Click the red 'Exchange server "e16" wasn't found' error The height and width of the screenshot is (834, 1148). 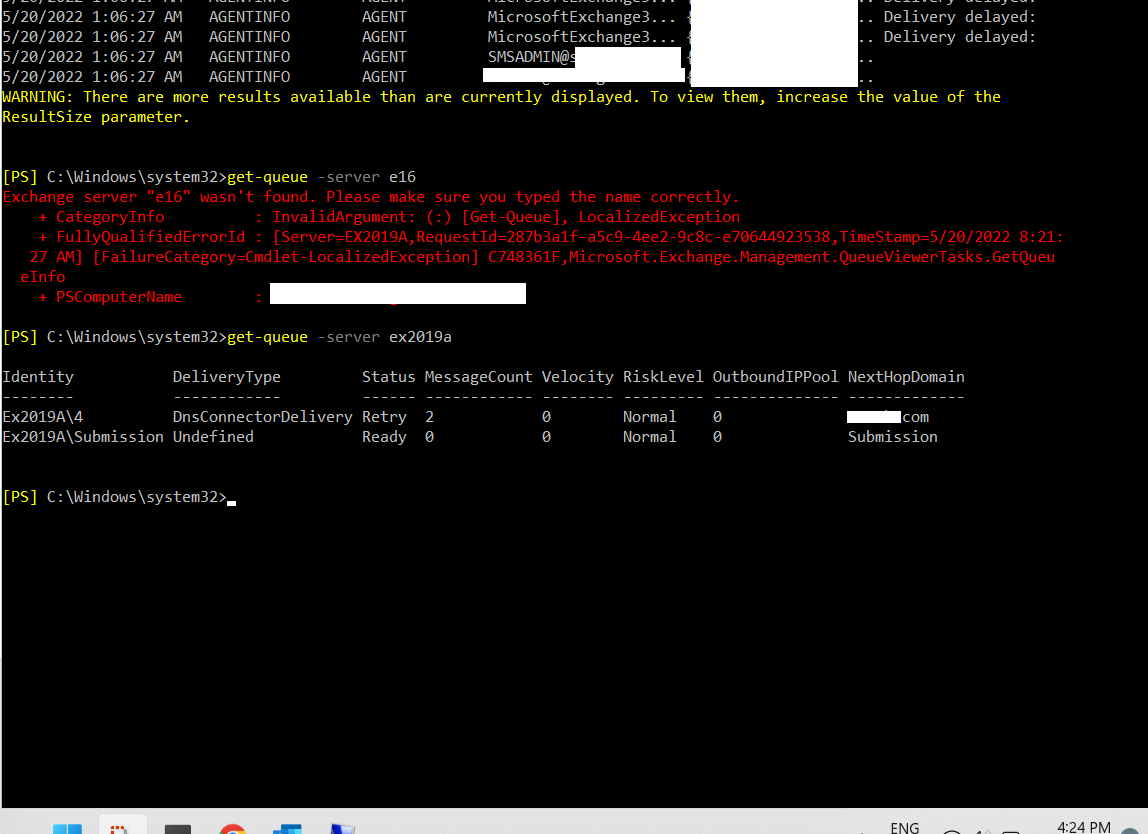tap(370, 197)
